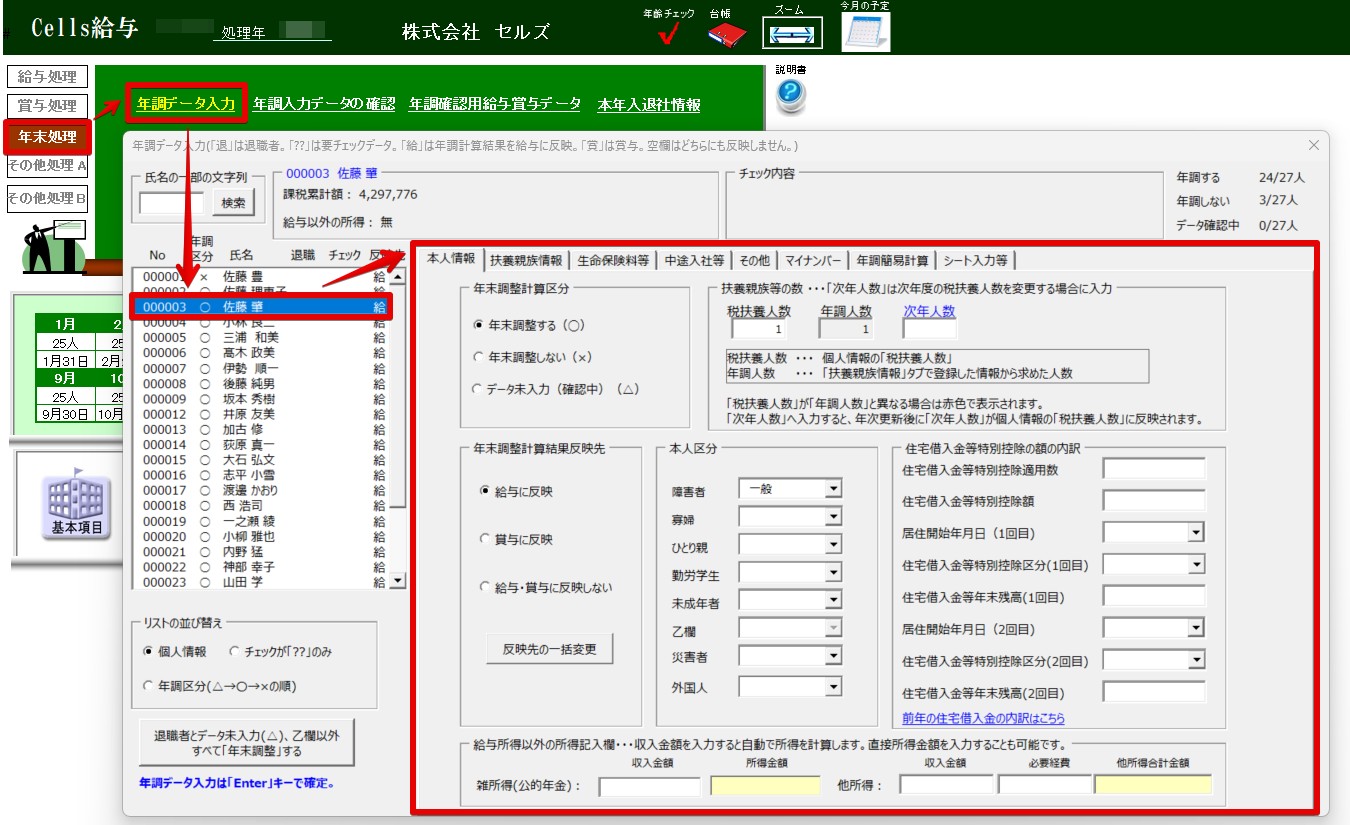This screenshot has width=1350, height=825.
Task: Open the 説明書 help question mark icon
Action: pos(790,95)
